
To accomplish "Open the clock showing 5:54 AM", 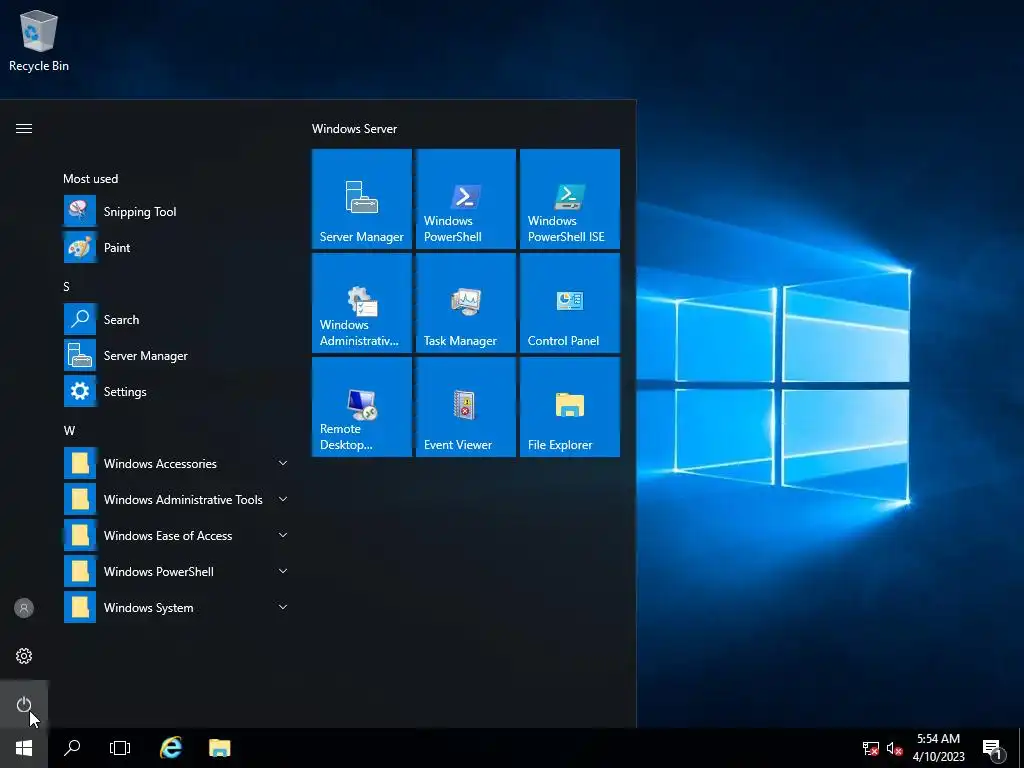I will click(x=938, y=748).
